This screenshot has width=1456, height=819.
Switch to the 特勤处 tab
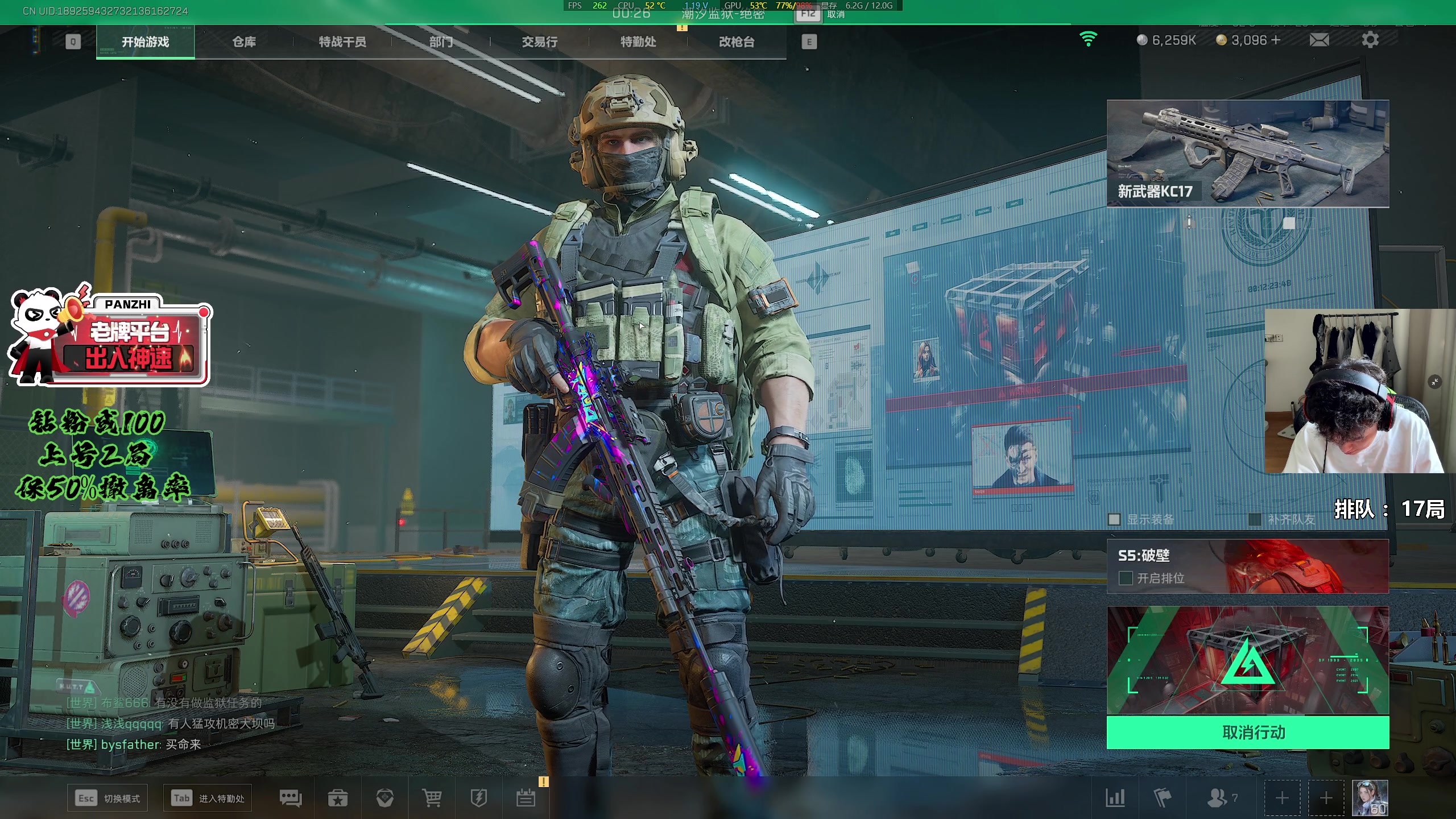tap(638, 42)
